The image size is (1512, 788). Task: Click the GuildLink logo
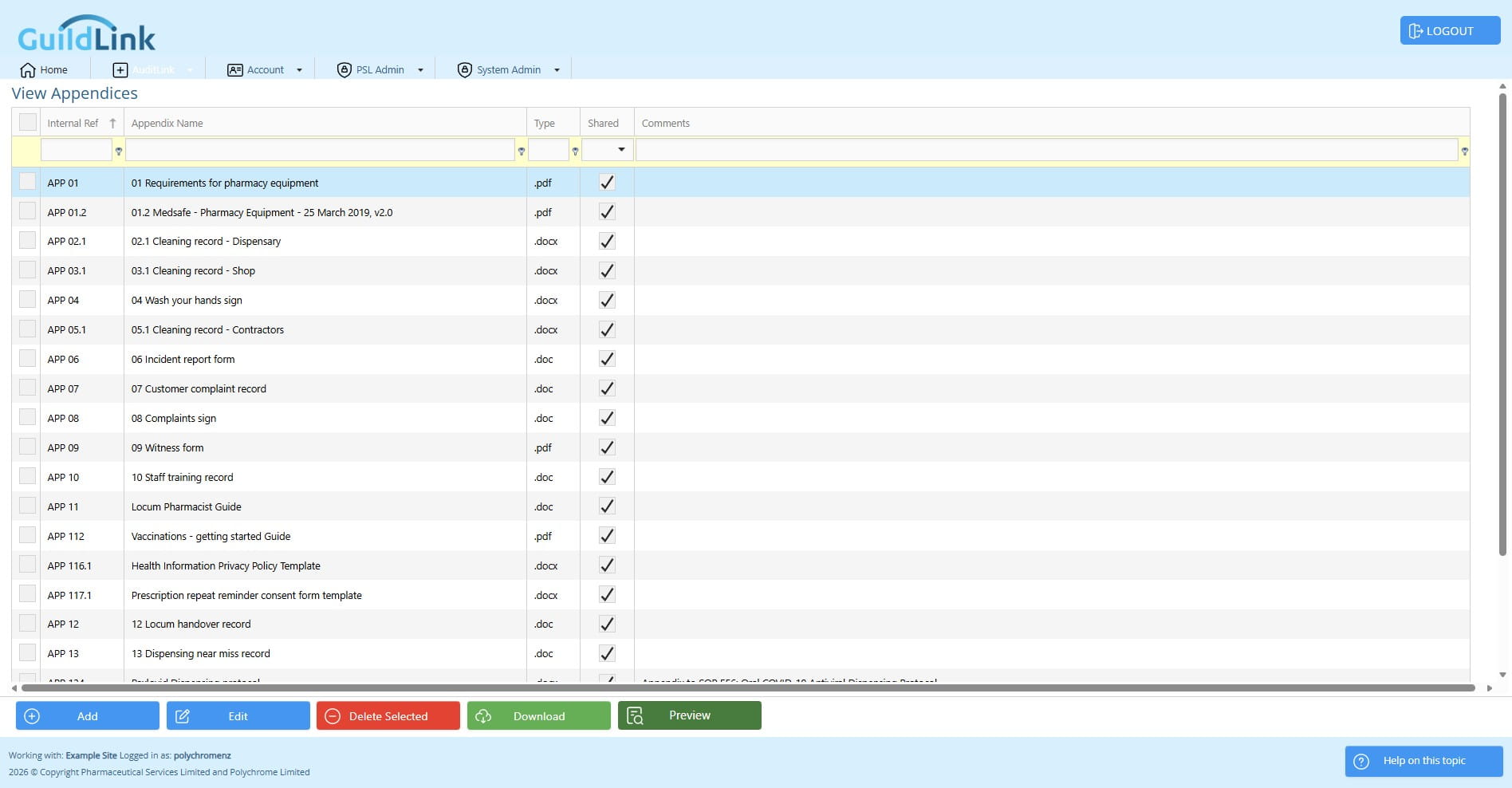click(86, 33)
